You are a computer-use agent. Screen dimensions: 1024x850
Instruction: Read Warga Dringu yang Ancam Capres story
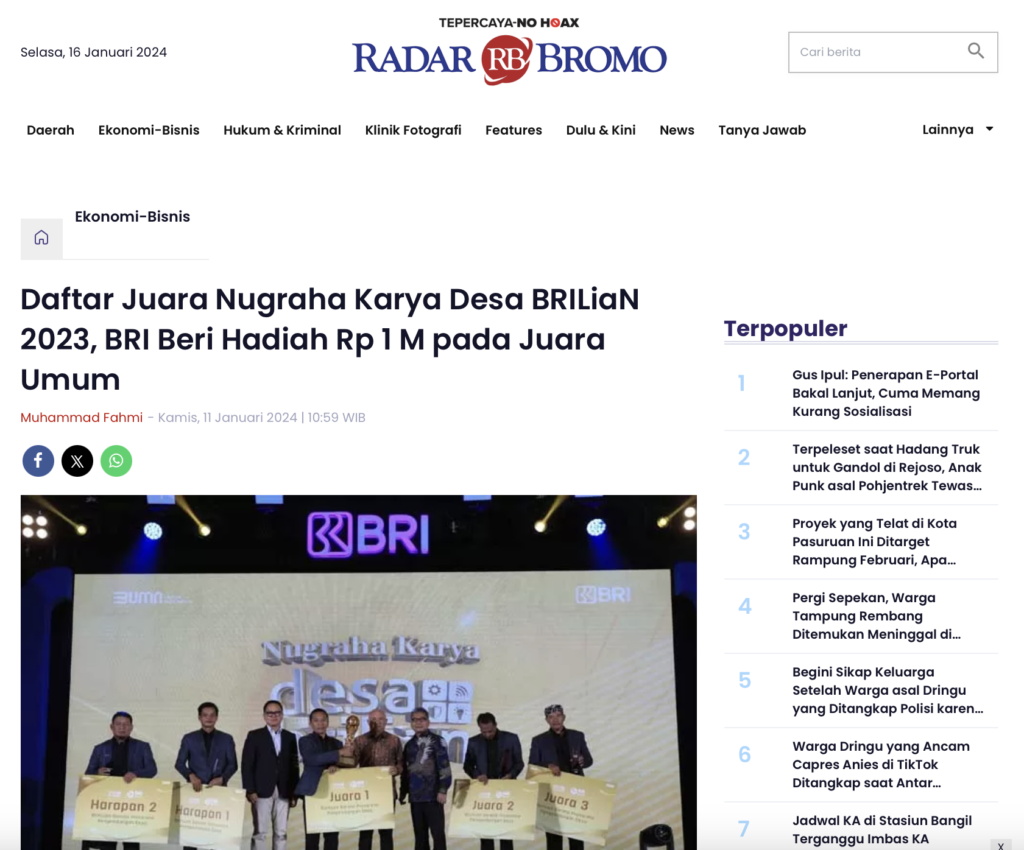[881, 764]
